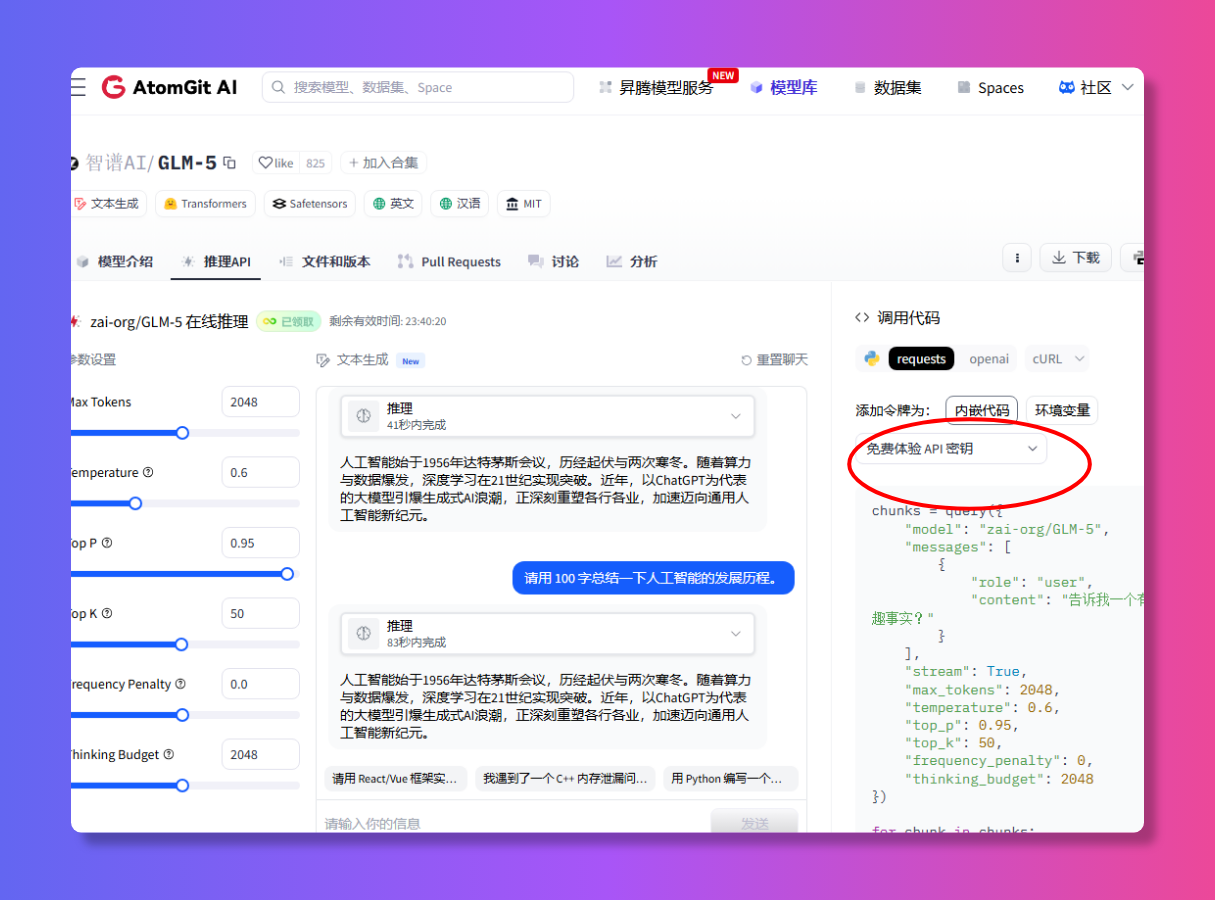Viewport: 1215px width, 900px height.
Task: Click the AtomGit AI logo
Action: click(x=170, y=87)
